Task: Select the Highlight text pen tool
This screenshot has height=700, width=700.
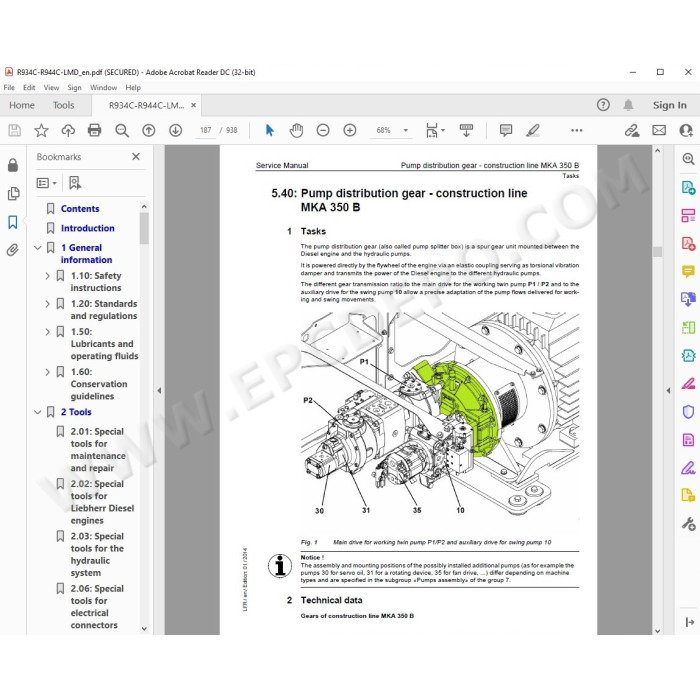Action: [533, 130]
